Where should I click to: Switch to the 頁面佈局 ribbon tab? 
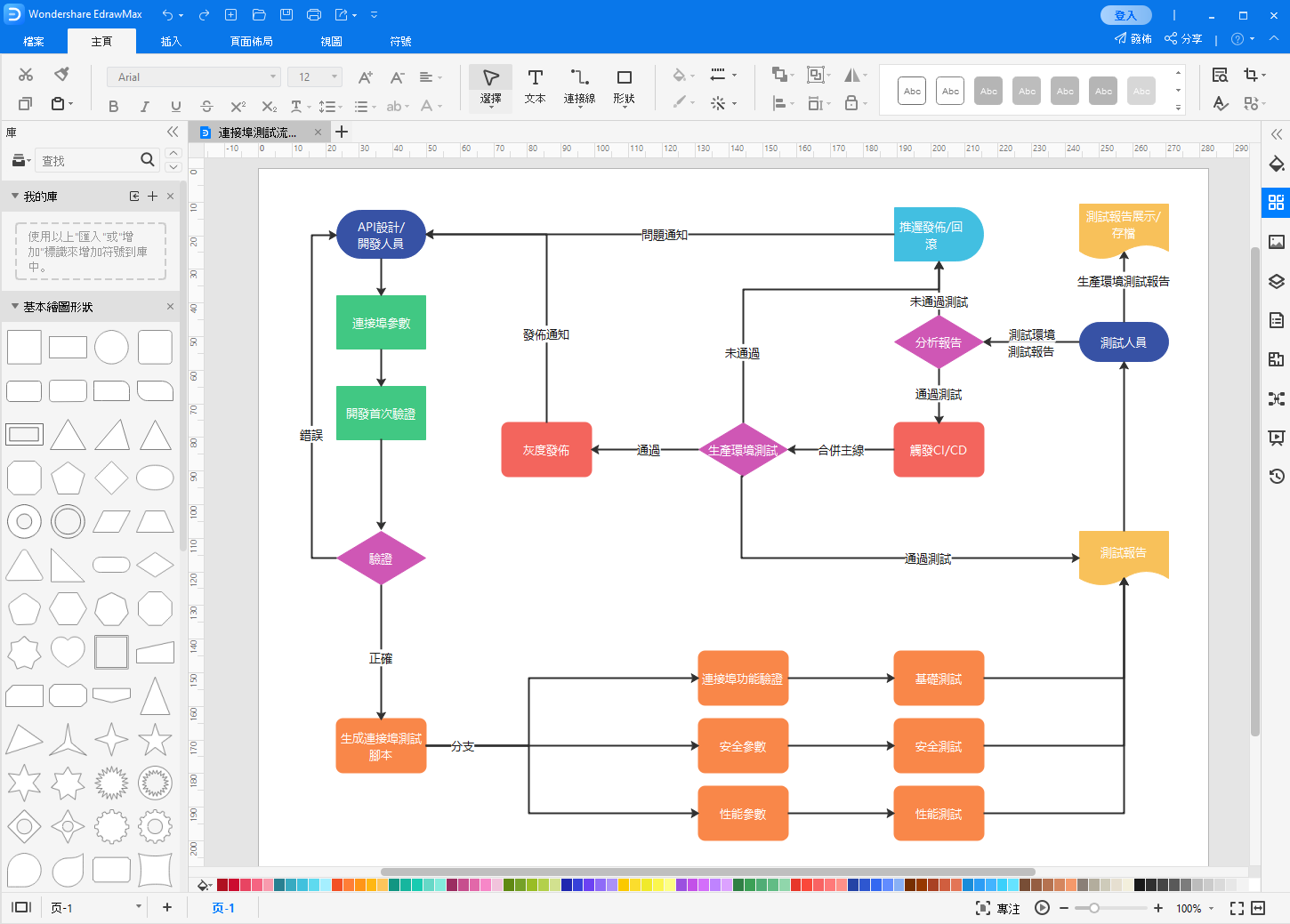pos(251,41)
